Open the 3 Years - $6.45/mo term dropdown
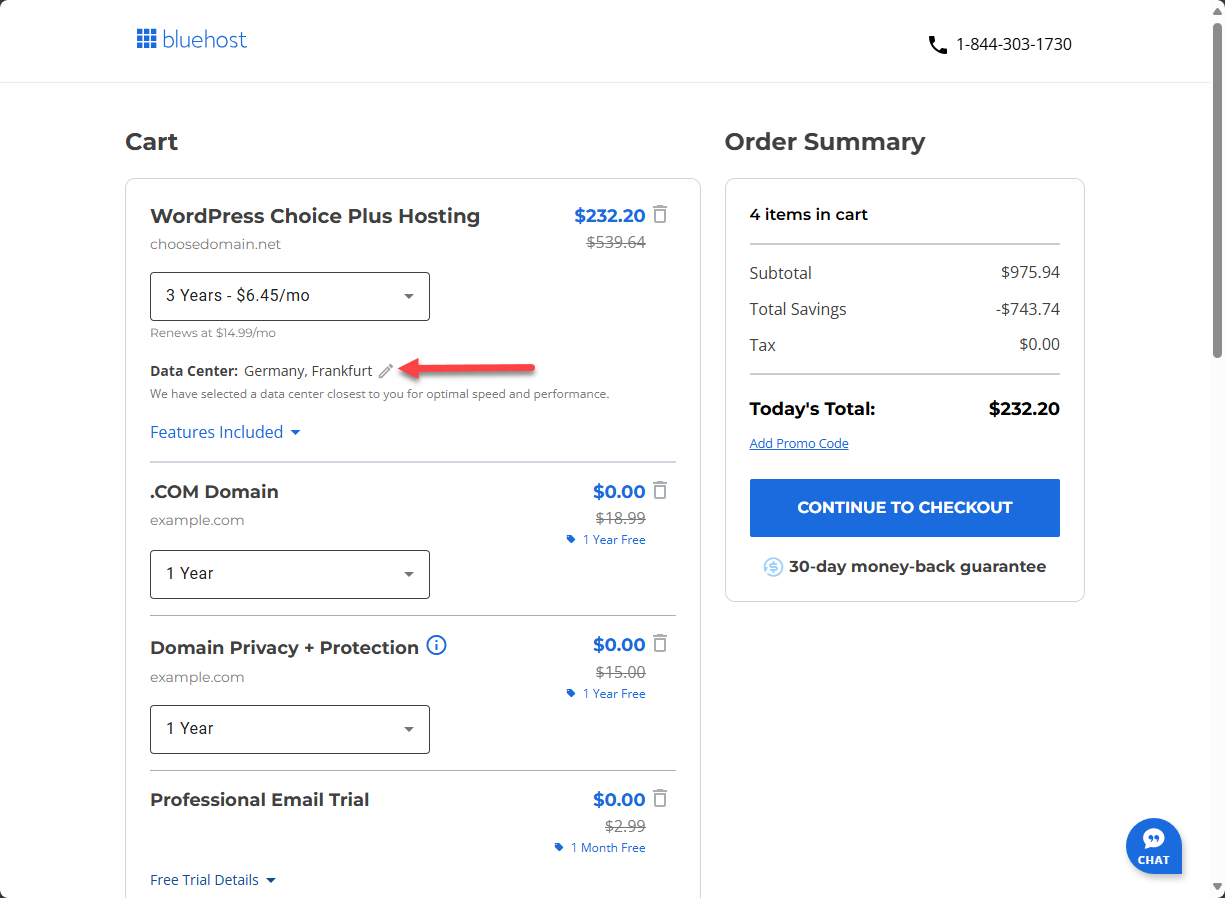The image size is (1225, 898). click(289, 296)
